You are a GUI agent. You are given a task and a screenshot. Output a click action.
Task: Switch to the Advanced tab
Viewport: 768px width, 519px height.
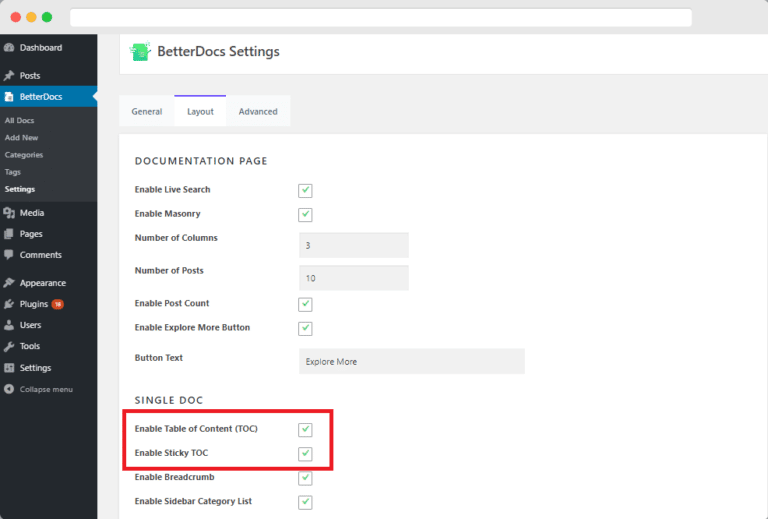[x=258, y=112]
